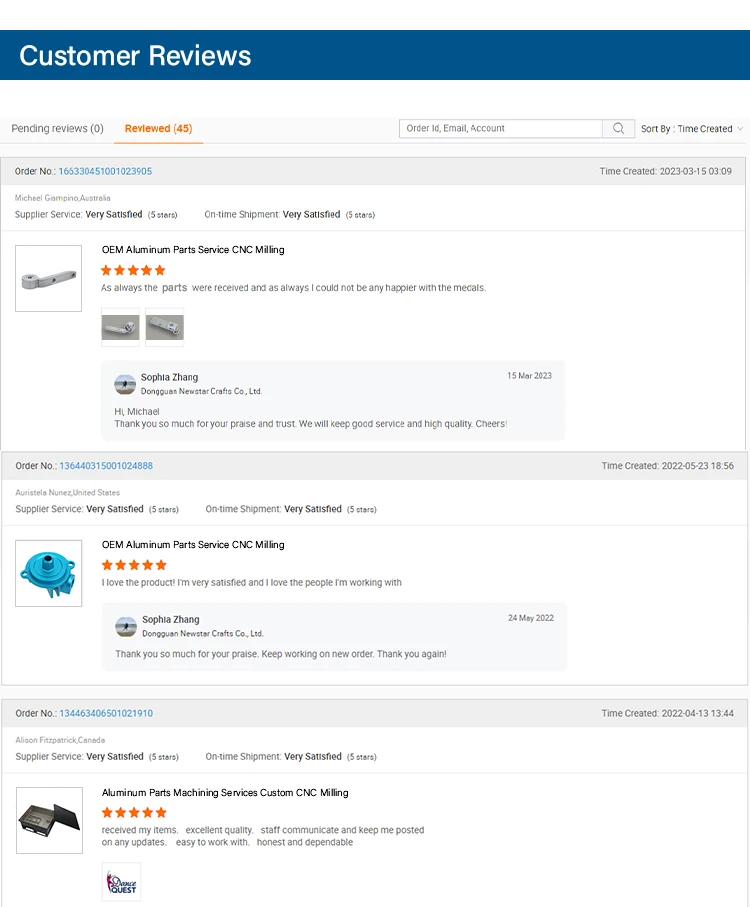Click star rating of Michael Giampino's review

click(133, 270)
